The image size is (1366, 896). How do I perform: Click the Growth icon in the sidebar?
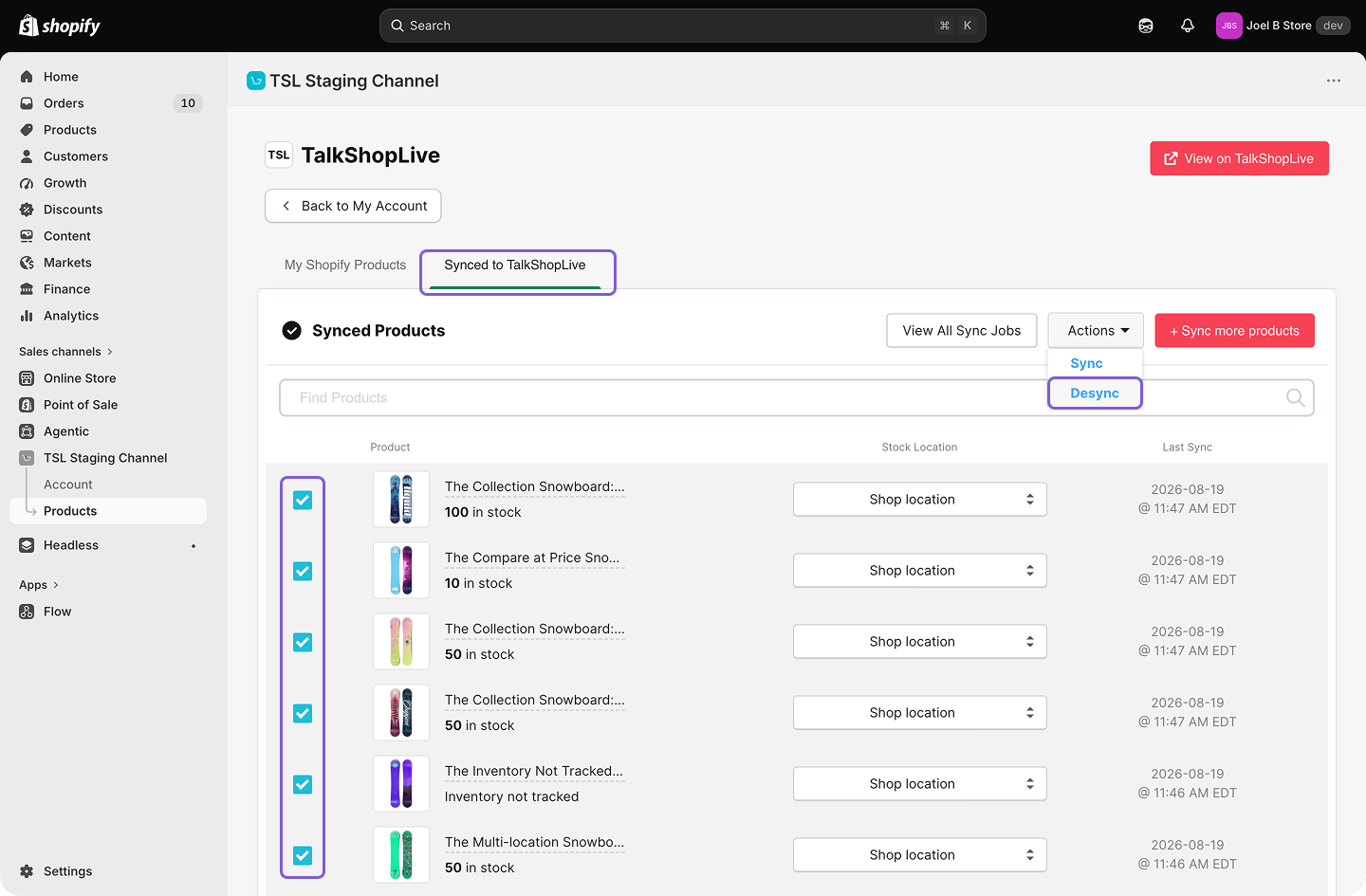(x=27, y=183)
